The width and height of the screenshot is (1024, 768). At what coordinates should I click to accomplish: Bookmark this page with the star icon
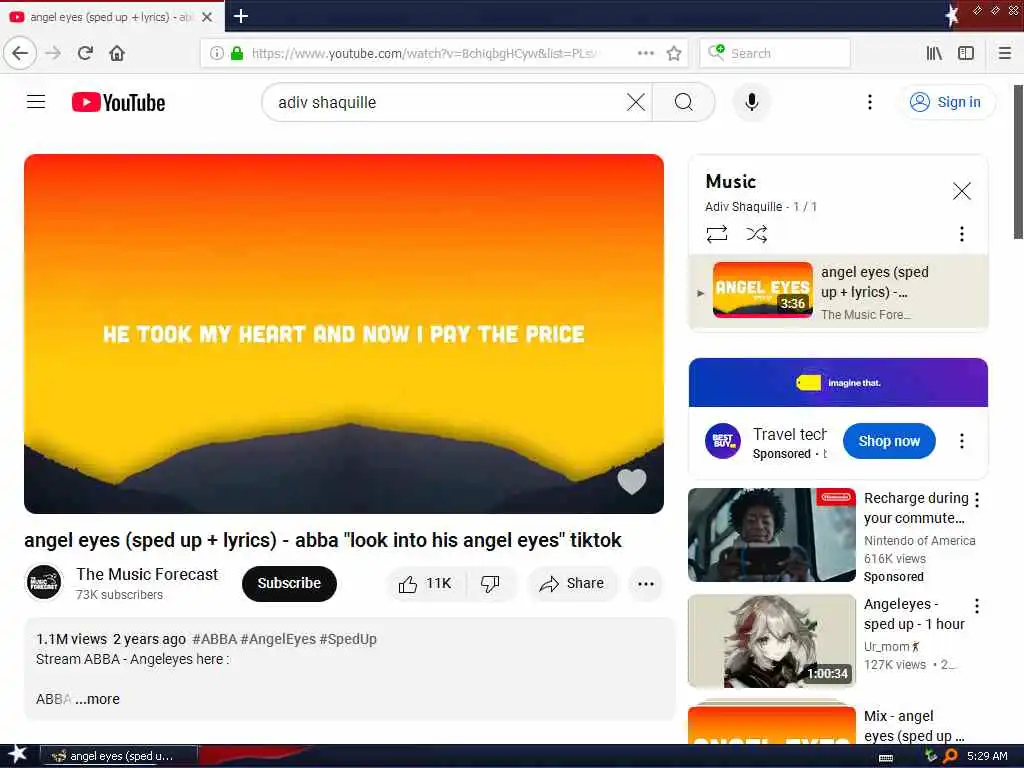click(x=674, y=53)
